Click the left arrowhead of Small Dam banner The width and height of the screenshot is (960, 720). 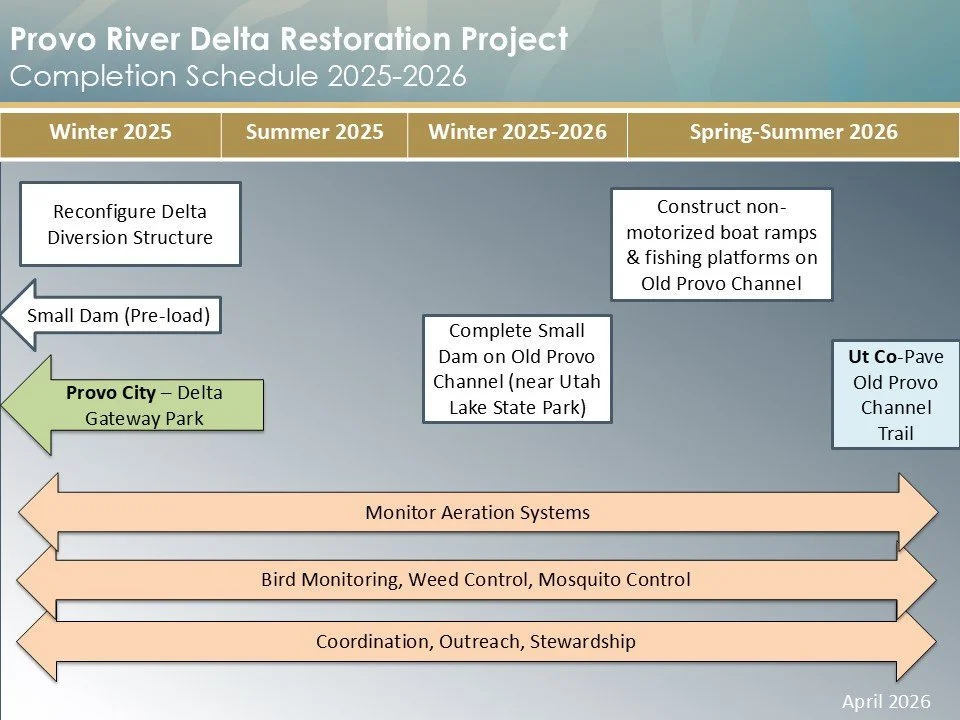click(x=17, y=315)
